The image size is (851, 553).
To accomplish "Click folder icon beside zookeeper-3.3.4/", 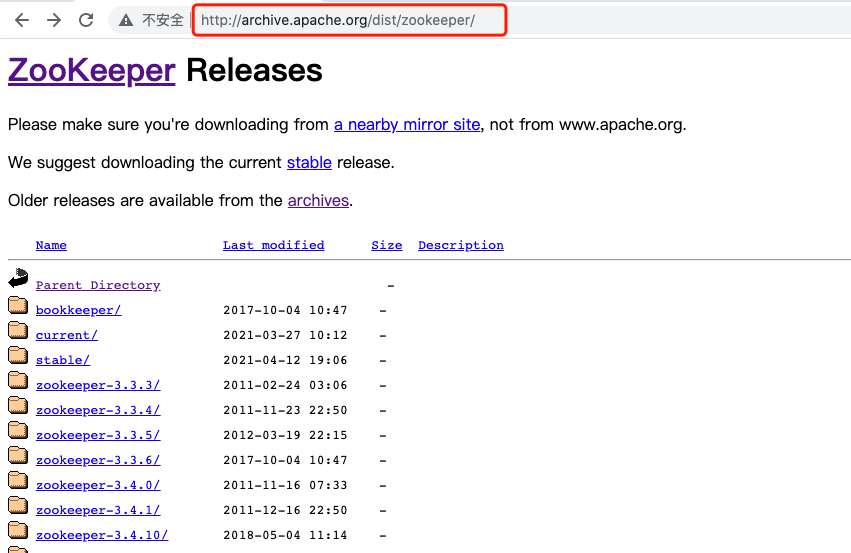I will (x=18, y=405).
